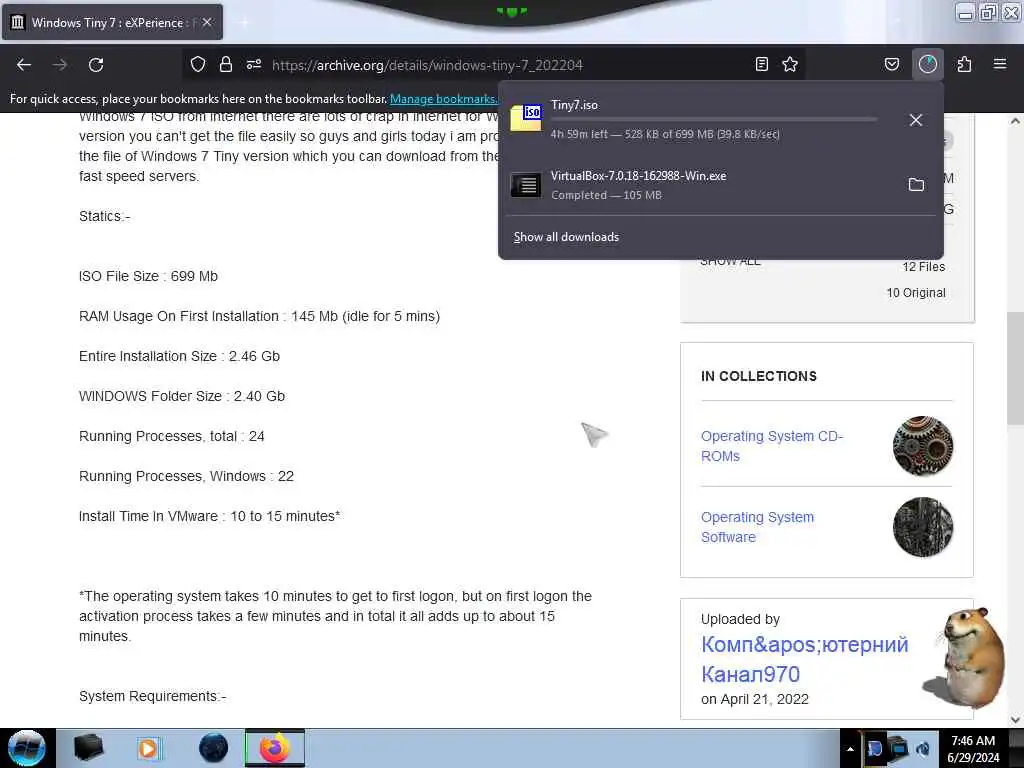Go back to the previous page
Viewport: 1024px width, 768px height.
pyautogui.click(x=24, y=65)
